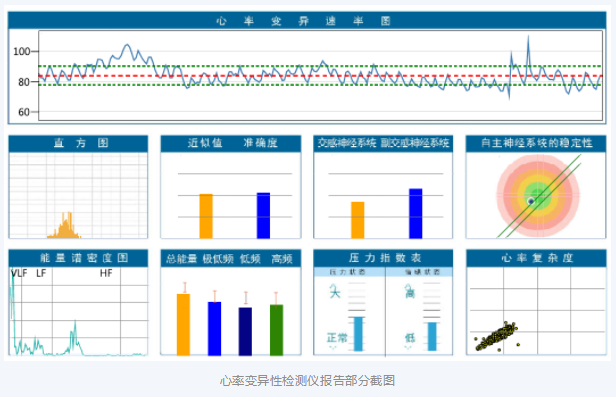Click the orange 交感神经系统 bar
616x397 pixels.
click(358, 220)
